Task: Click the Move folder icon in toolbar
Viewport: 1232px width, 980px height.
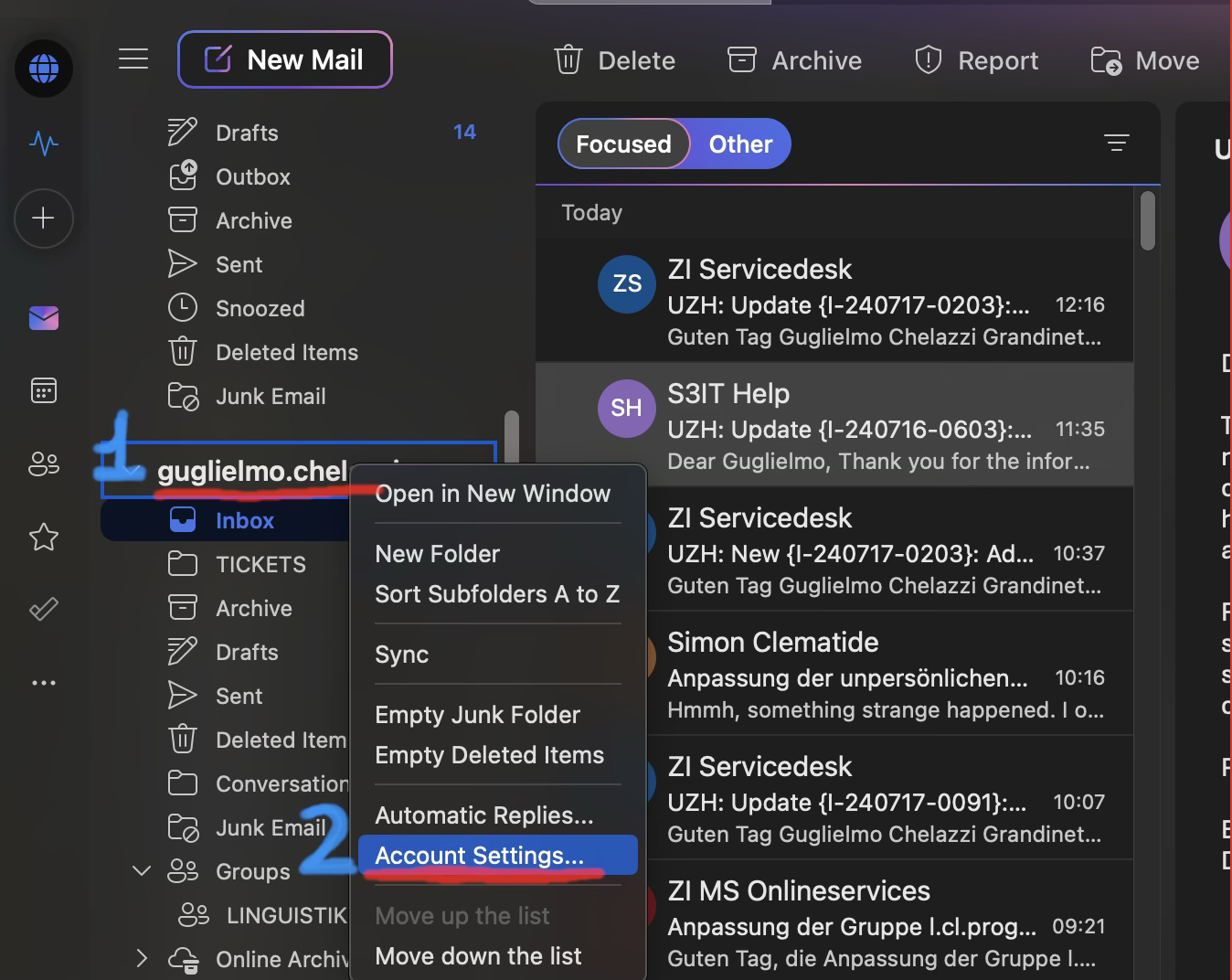Action: (1106, 60)
